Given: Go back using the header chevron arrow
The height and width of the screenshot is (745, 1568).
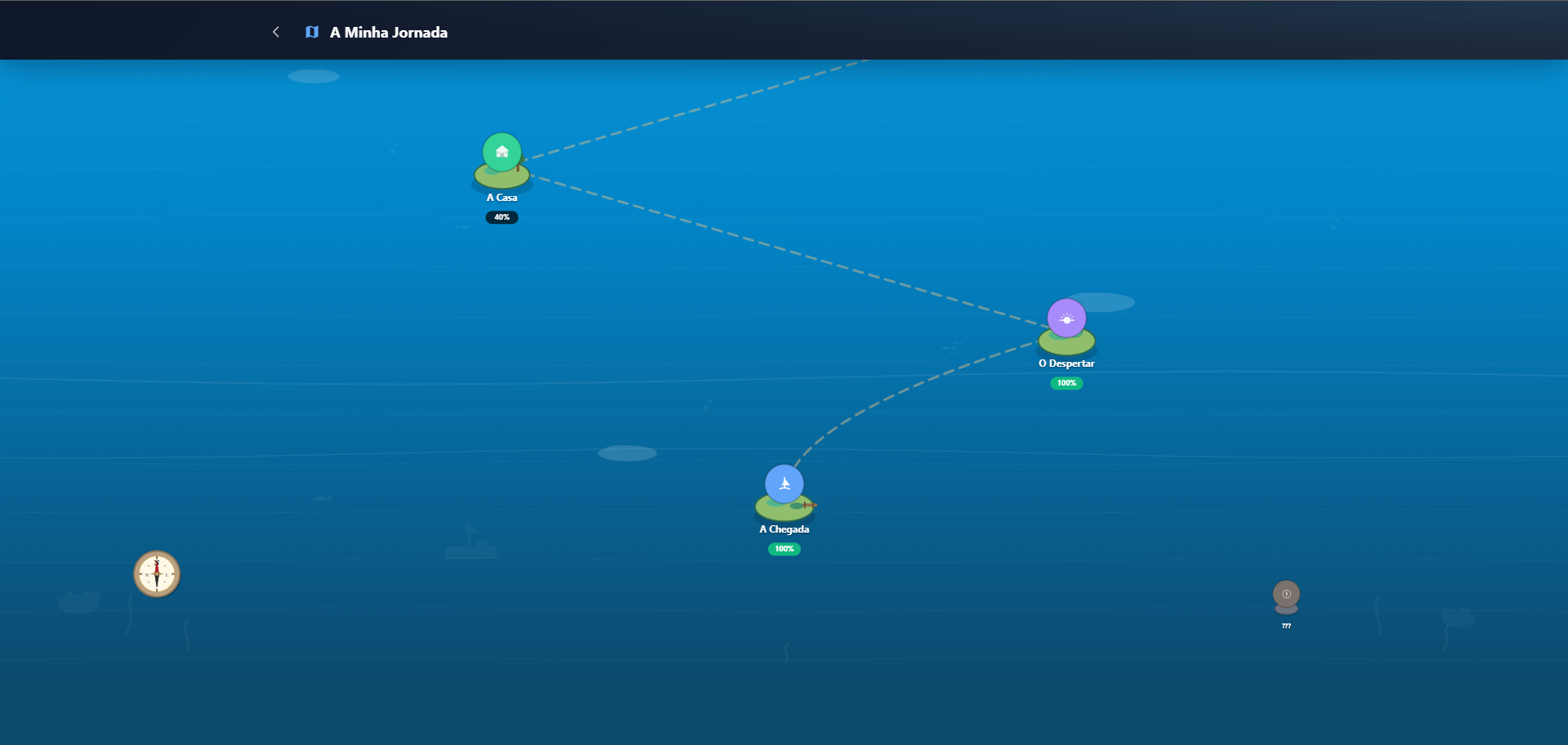Looking at the screenshot, I should [x=276, y=32].
